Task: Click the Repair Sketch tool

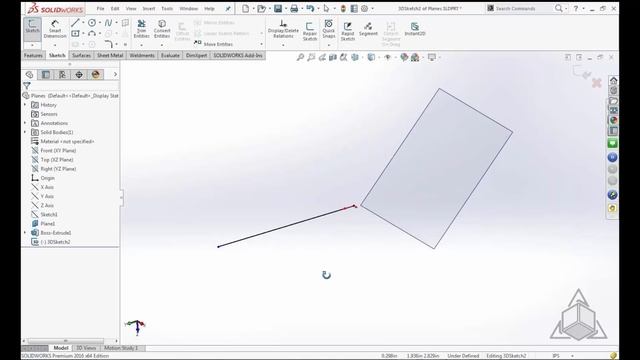Action: (x=310, y=31)
